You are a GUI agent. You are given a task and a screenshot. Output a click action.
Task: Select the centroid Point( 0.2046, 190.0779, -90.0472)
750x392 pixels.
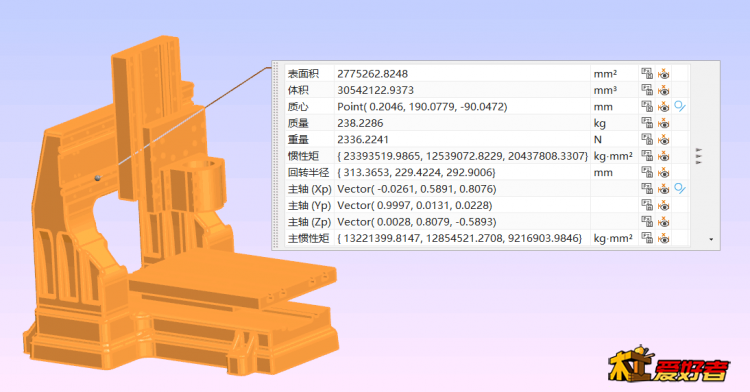pyautogui.click(x=422, y=106)
